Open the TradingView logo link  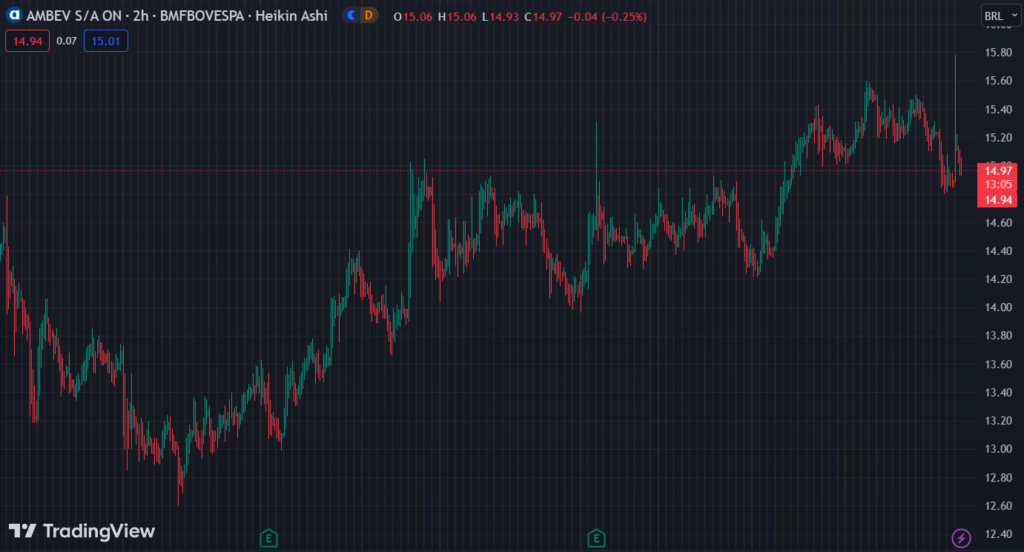coord(82,530)
